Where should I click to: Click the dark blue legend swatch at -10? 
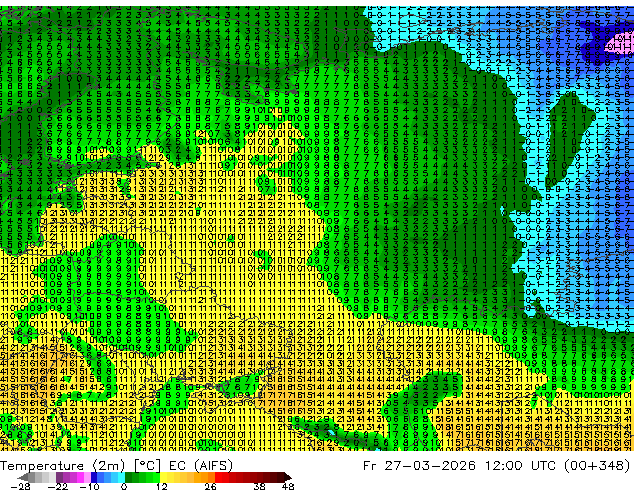click(94, 477)
